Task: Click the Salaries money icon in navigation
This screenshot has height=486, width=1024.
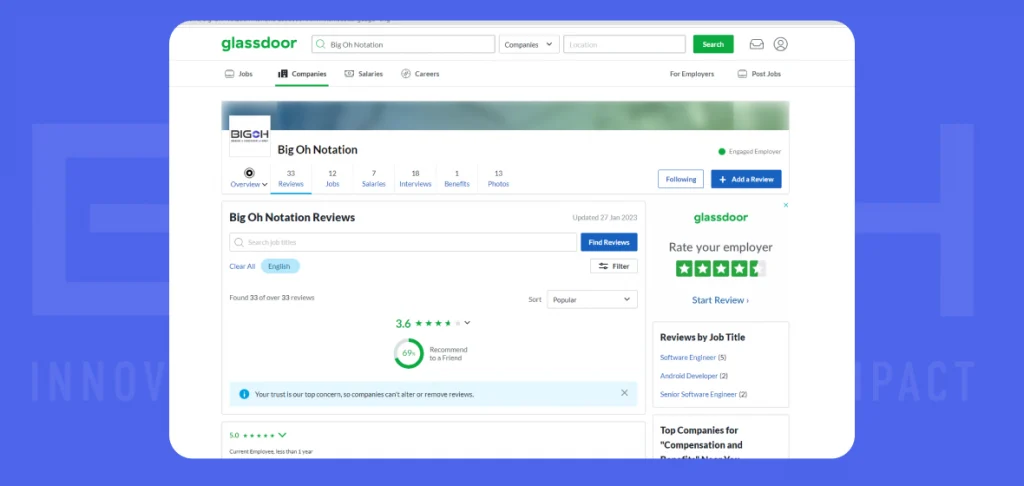Action: click(x=349, y=74)
